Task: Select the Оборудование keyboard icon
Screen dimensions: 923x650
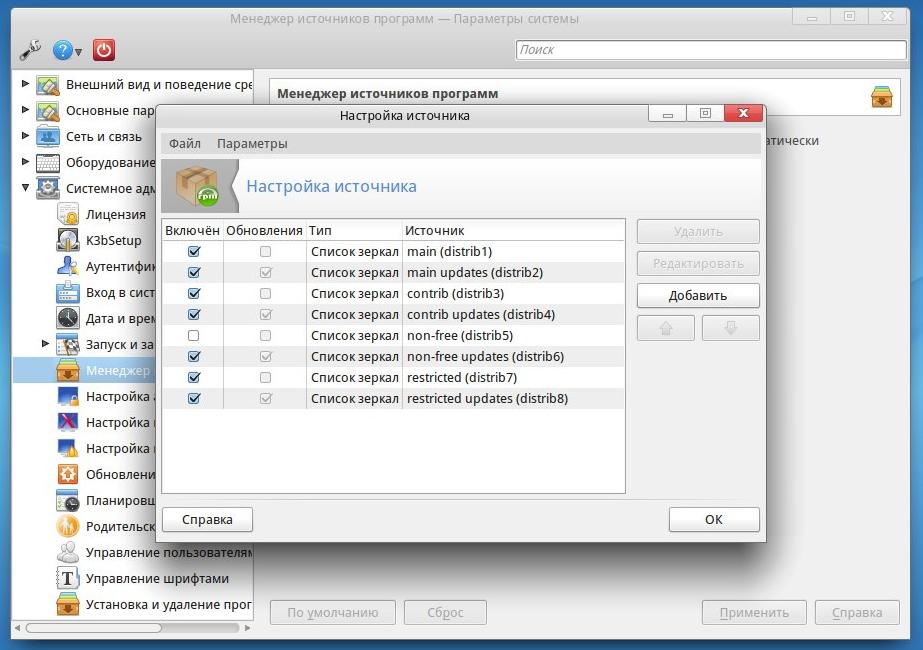Action: click(48, 162)
